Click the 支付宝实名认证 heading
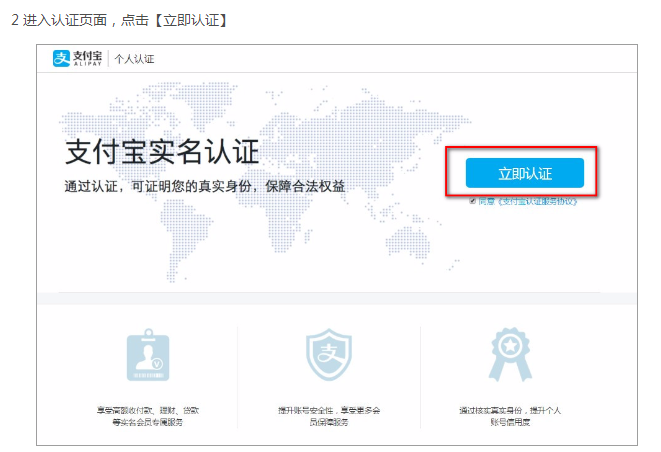This screenshot has width=661, height=452. pyautogui.click(x=162, y=152)
